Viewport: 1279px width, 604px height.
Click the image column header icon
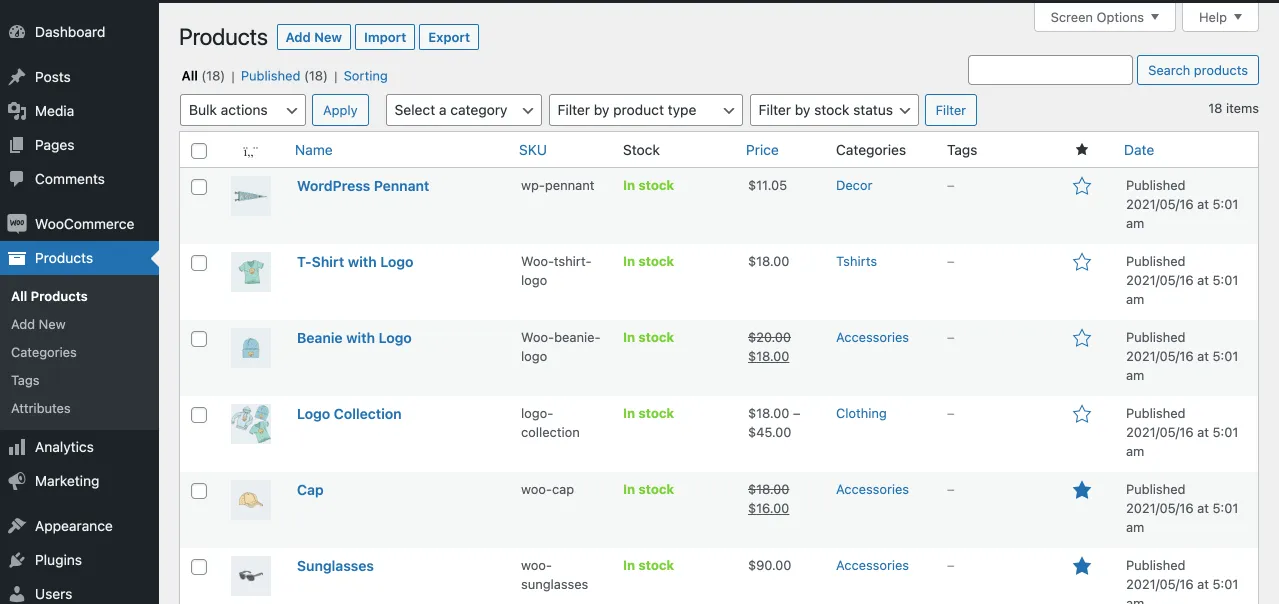tap(251, 151)
